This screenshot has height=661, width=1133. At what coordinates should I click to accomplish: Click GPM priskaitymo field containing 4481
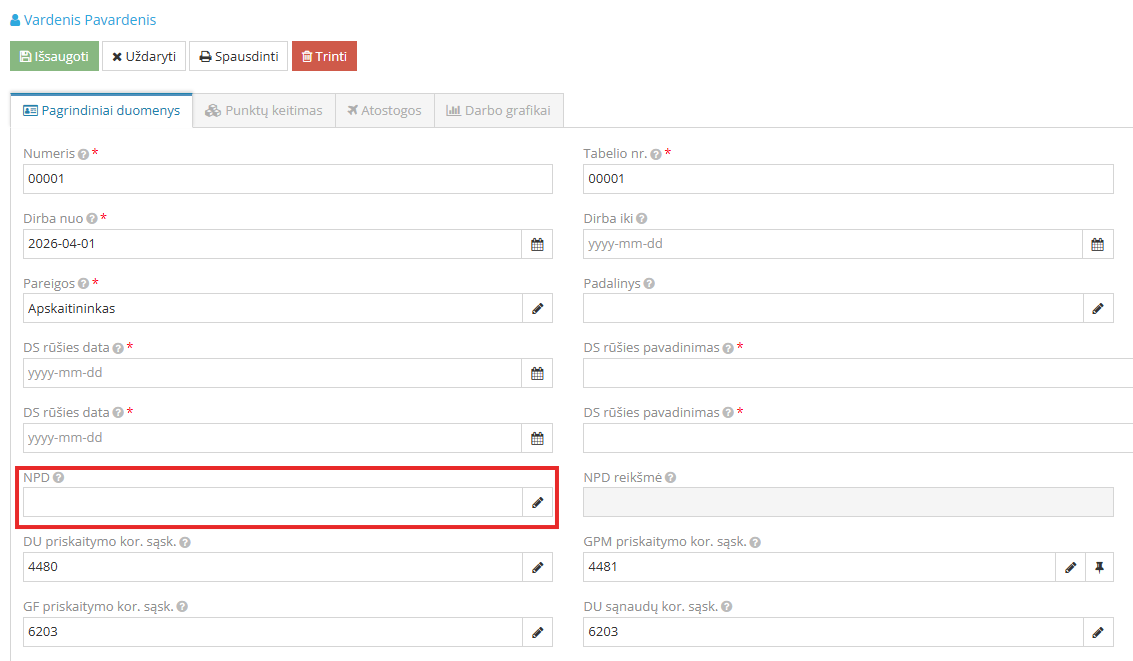(819, 567)
